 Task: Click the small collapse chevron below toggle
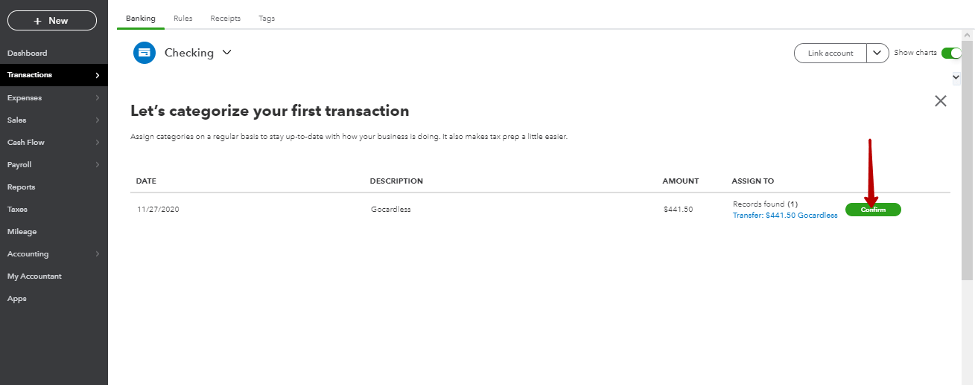coord(956,77)
